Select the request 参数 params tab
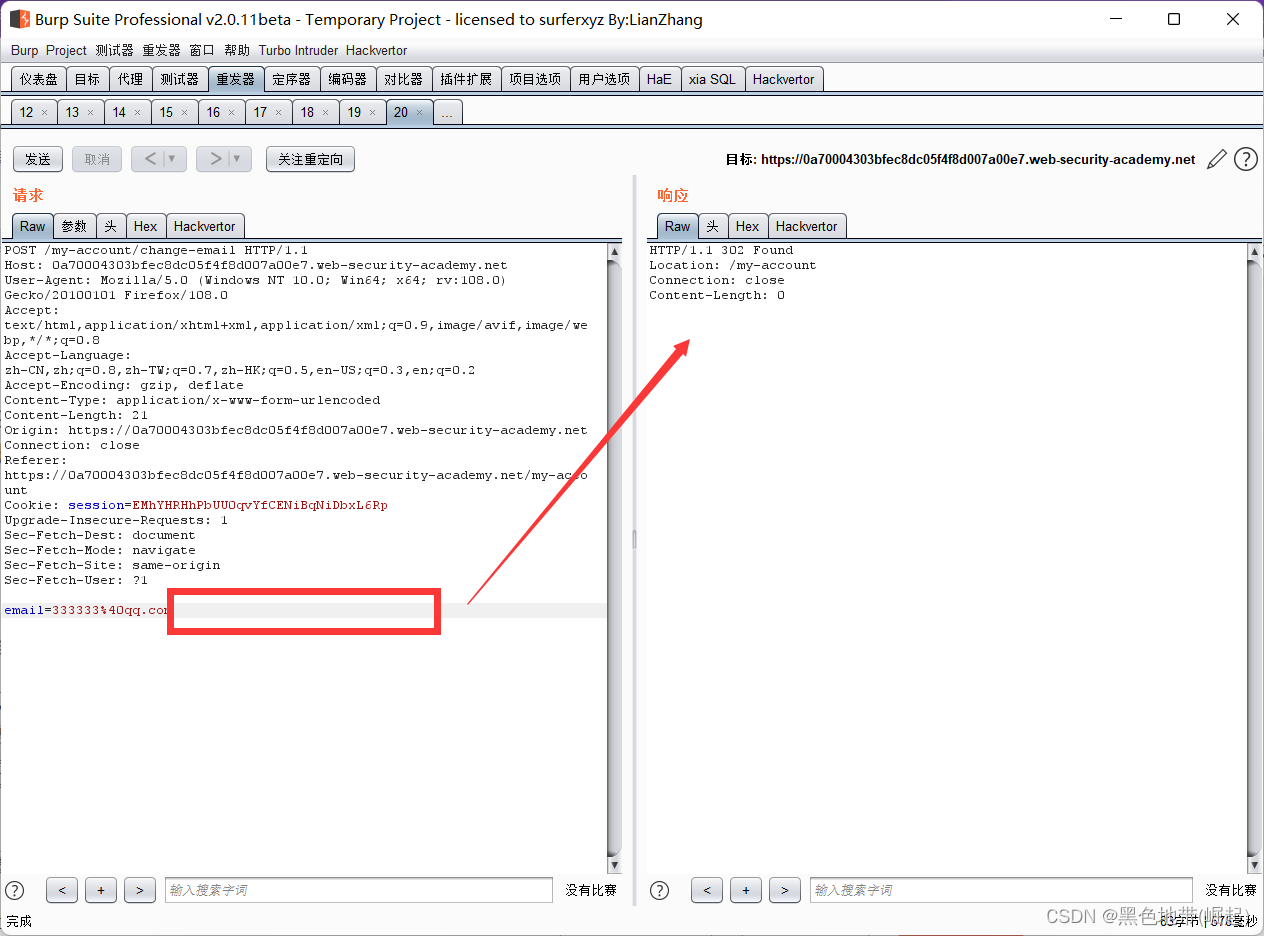 pyautogui.click(x=74, y=226)
